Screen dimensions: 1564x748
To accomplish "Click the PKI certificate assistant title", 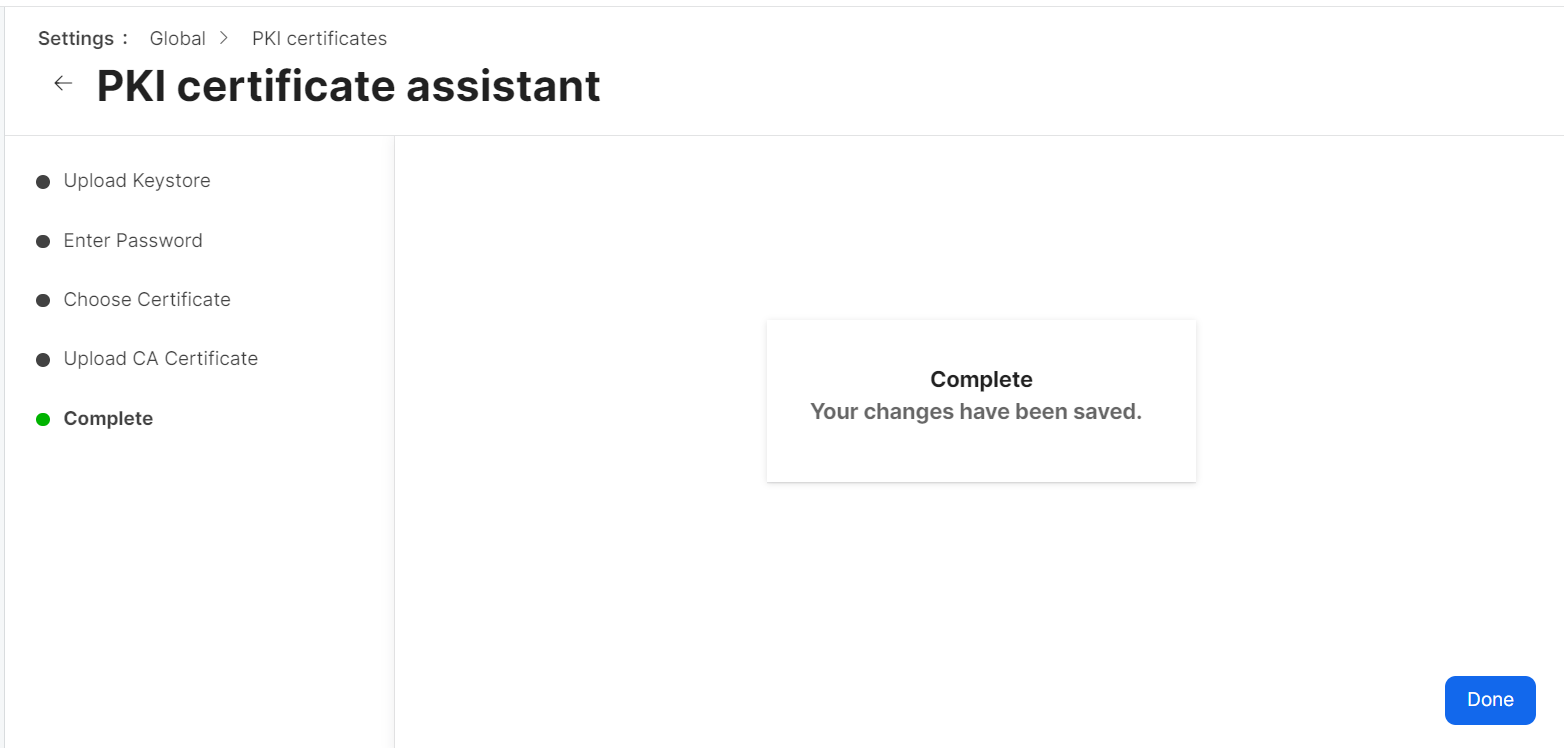I will coord(348,86).
